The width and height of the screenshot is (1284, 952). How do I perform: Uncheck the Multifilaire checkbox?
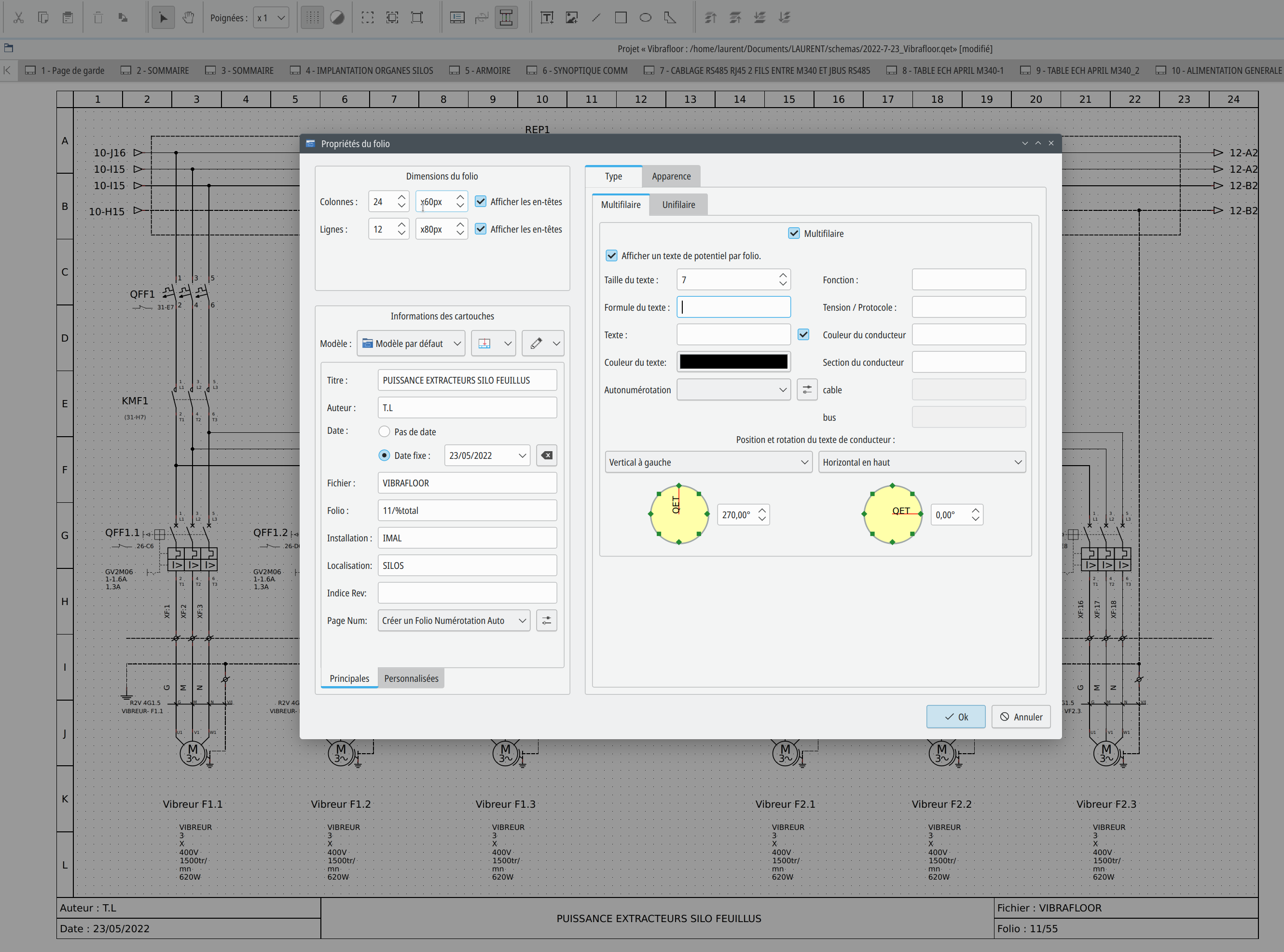pos(794,233)
